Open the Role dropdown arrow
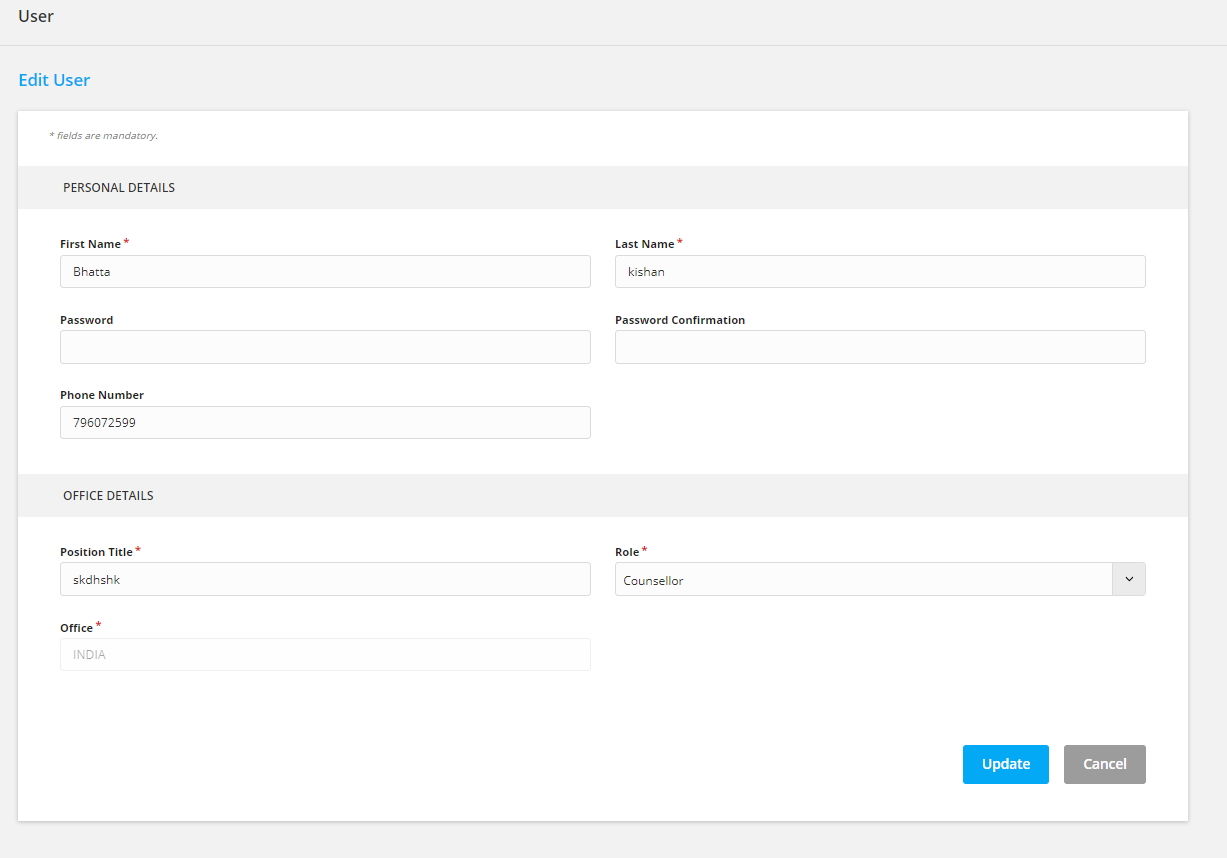1227x858 pixels. click(x=1129, y=579)
